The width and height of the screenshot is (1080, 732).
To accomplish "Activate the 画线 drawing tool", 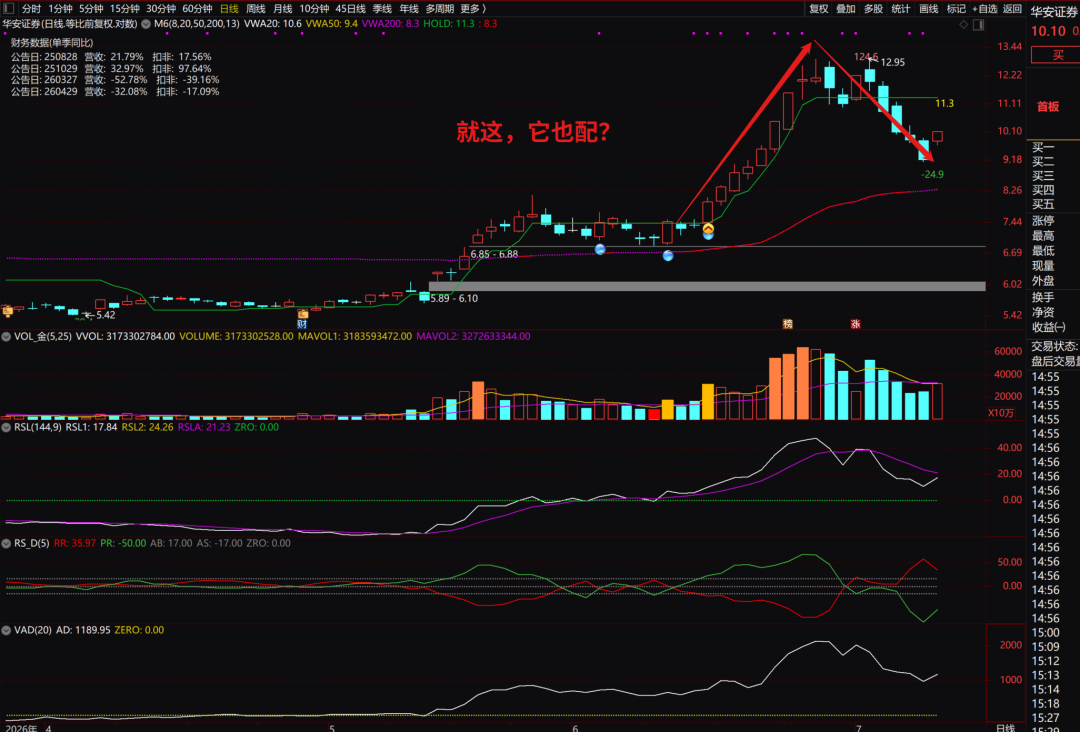I will point(928,9).
